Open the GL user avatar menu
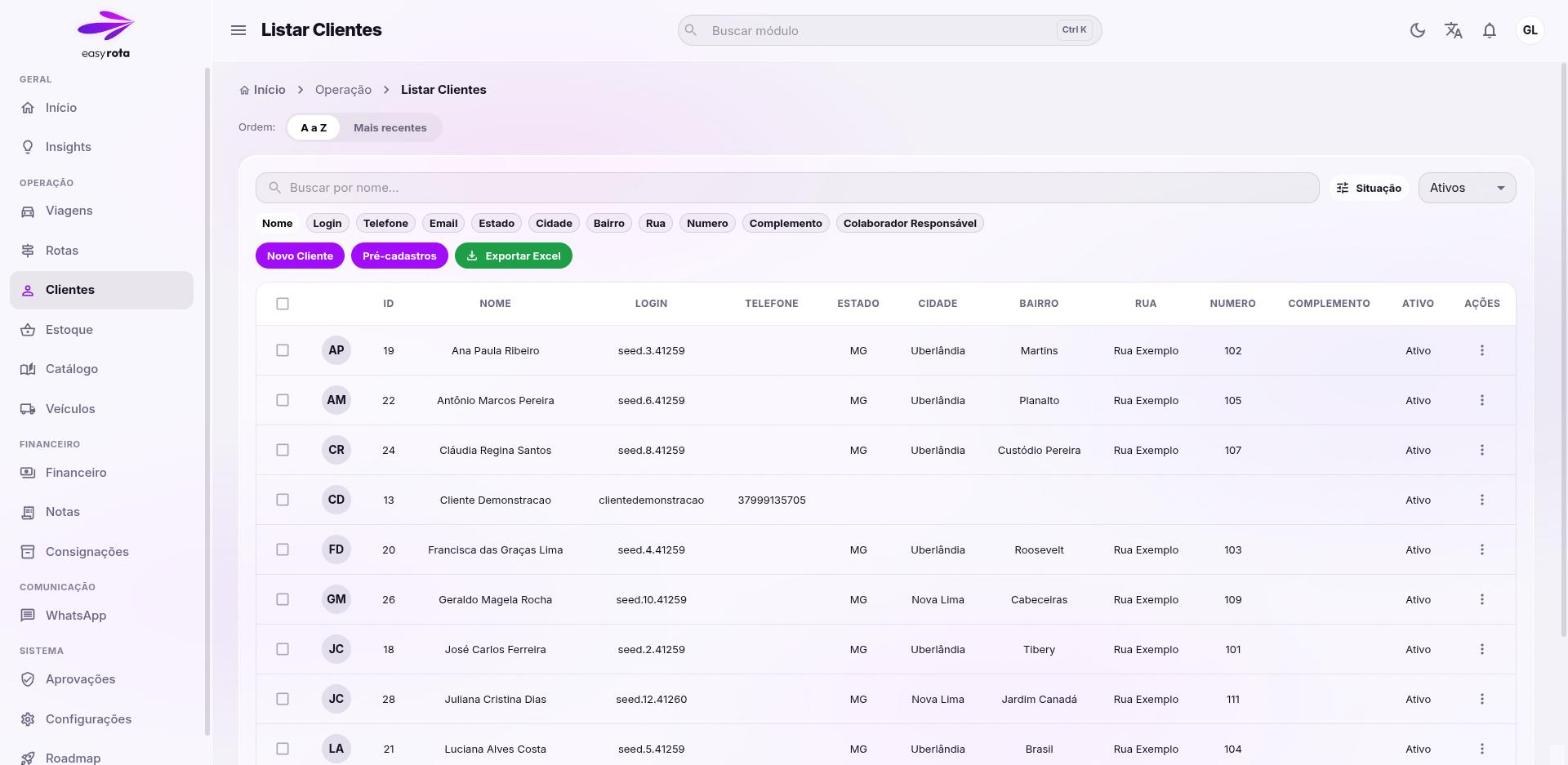This screenshot has height=765, width=1568. coord(1530,30)
